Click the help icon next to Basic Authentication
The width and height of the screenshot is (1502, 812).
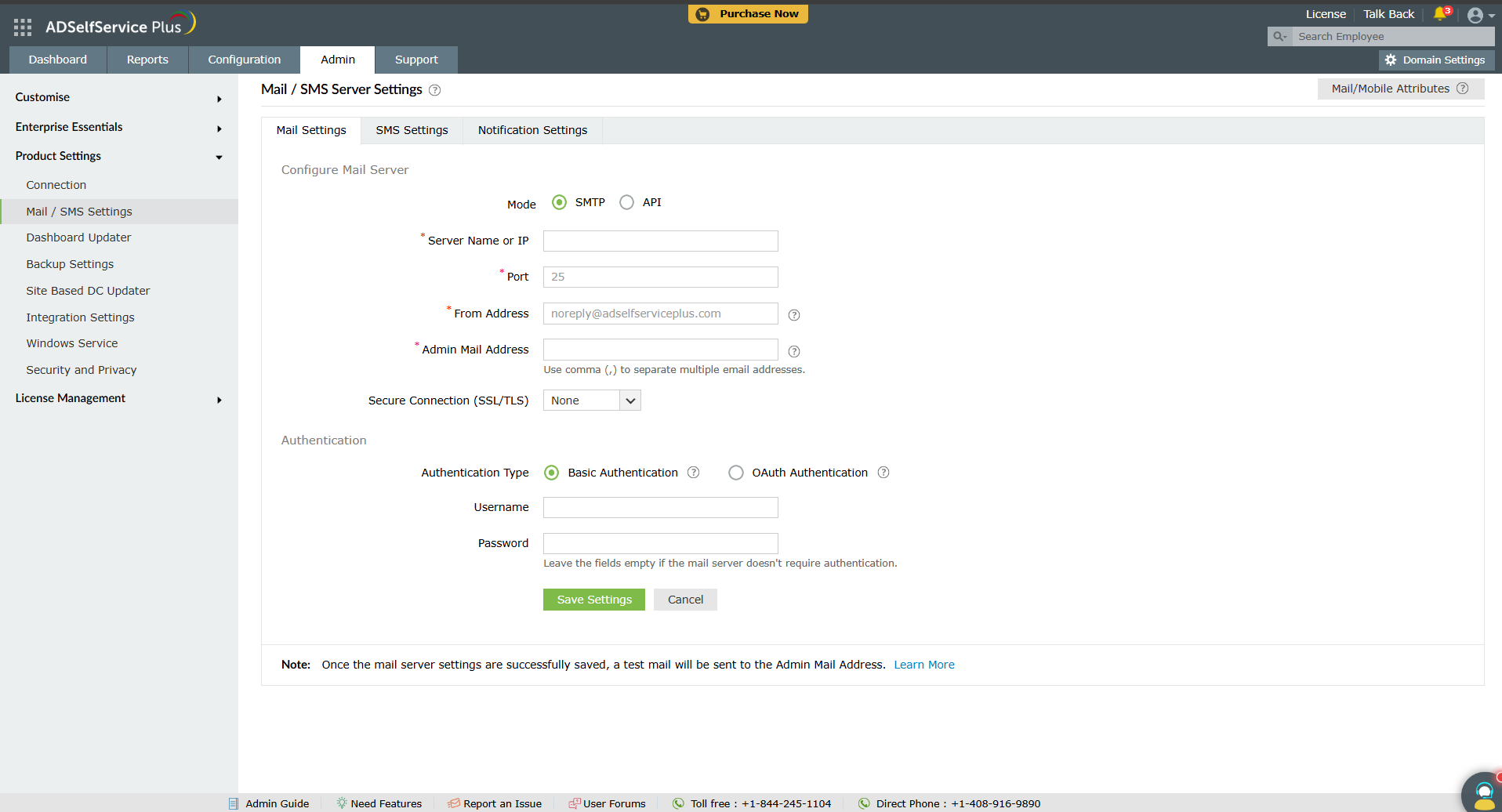coord(693,472)
